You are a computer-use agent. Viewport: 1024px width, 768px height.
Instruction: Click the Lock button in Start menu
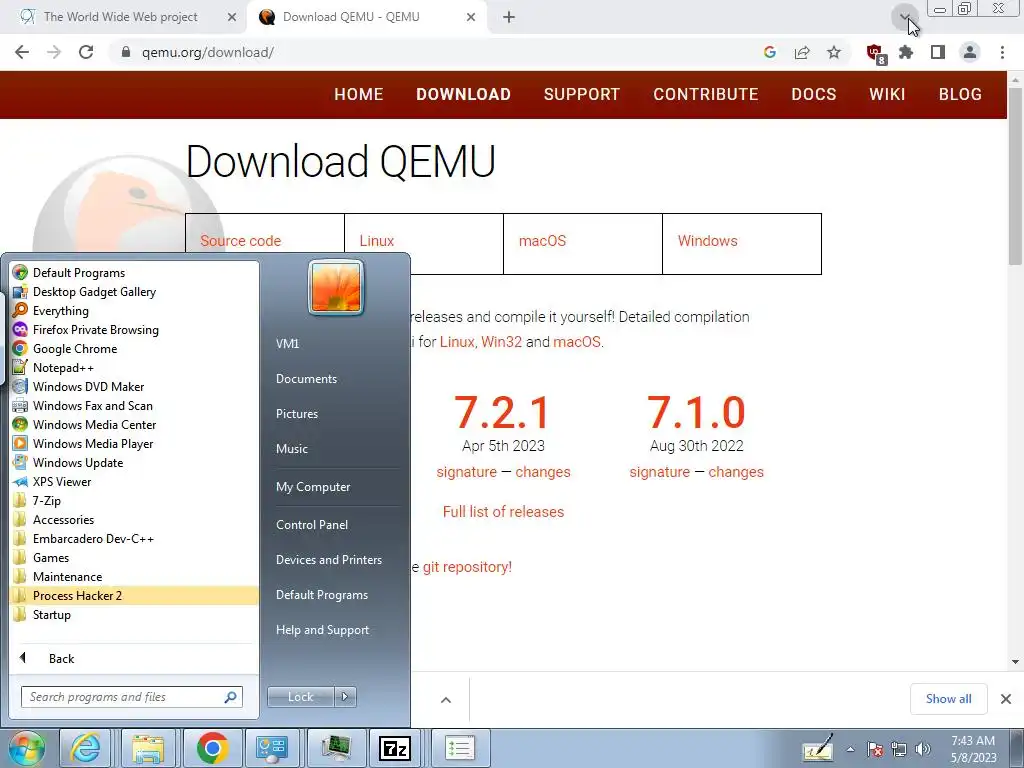click(301, 697)
